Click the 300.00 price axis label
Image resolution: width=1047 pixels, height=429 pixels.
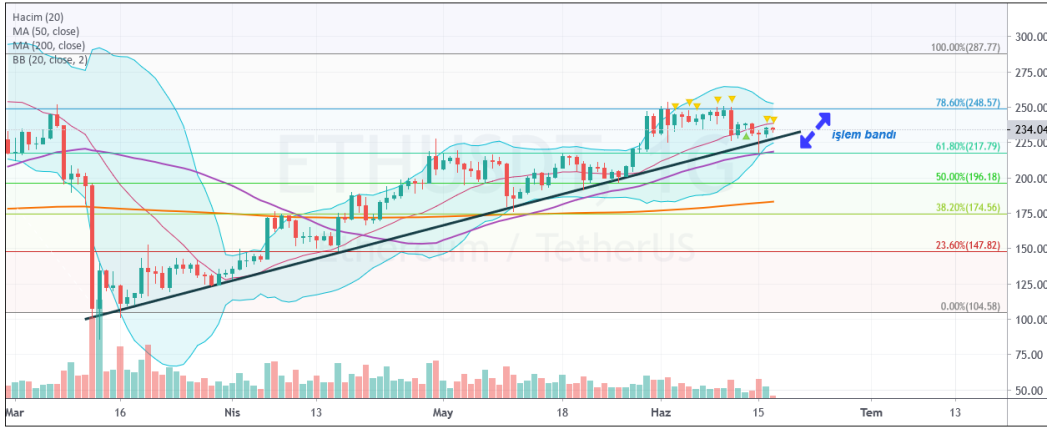[x=1028, y=37]
